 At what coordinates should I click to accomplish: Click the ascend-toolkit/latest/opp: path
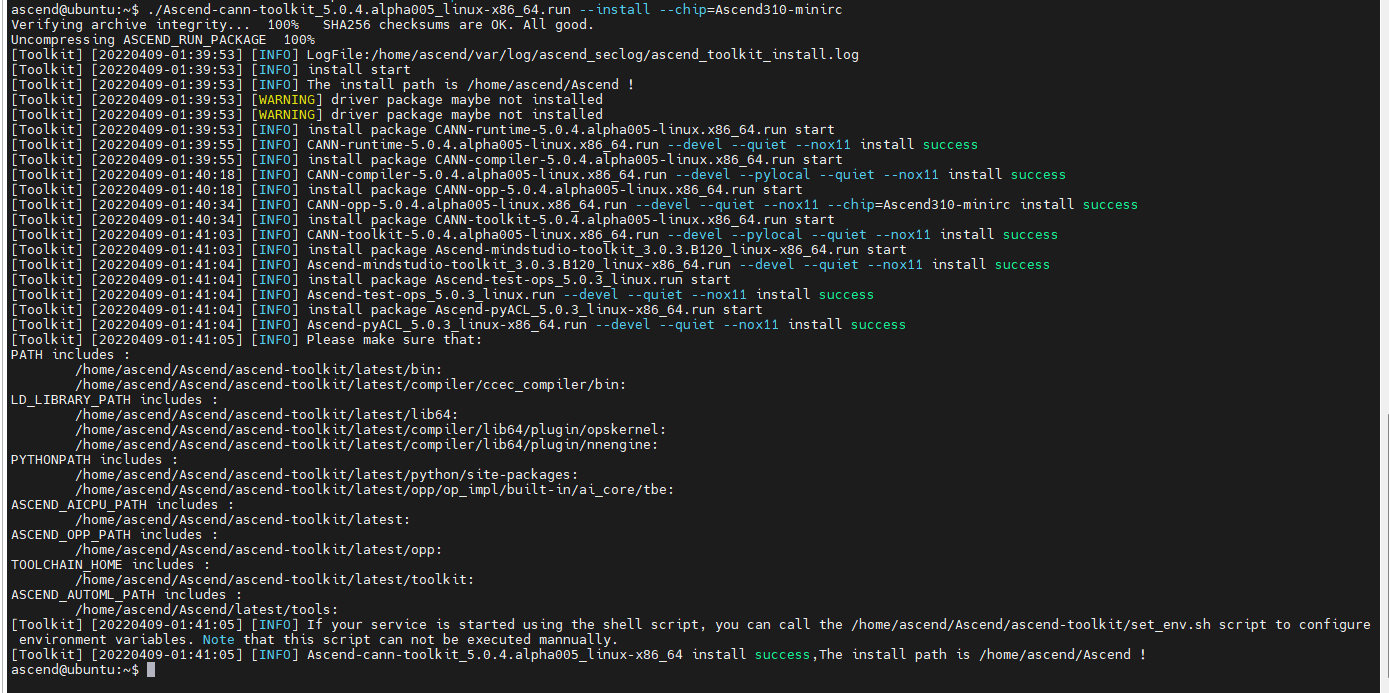pos(259,549)
